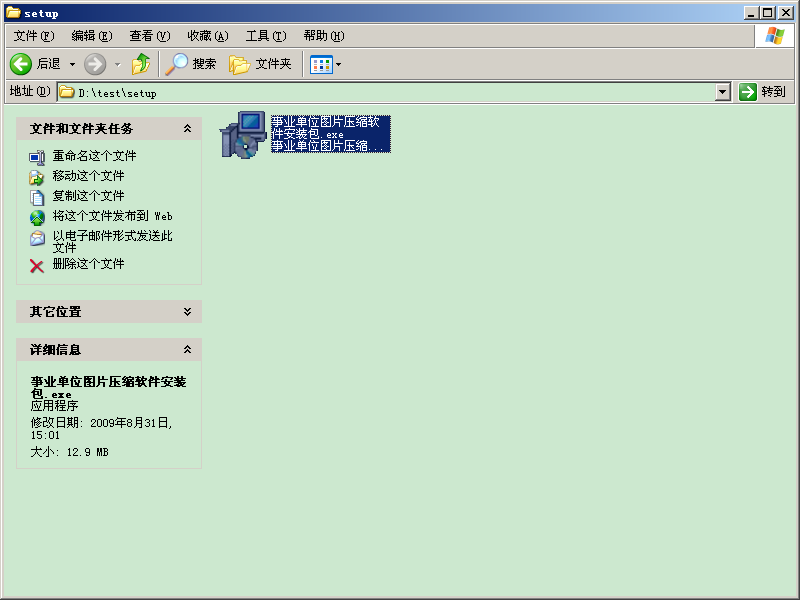Click the 大小: 12.9 MB detail text
This screenshot has width=800, height=600.
(x=69, y=452)
